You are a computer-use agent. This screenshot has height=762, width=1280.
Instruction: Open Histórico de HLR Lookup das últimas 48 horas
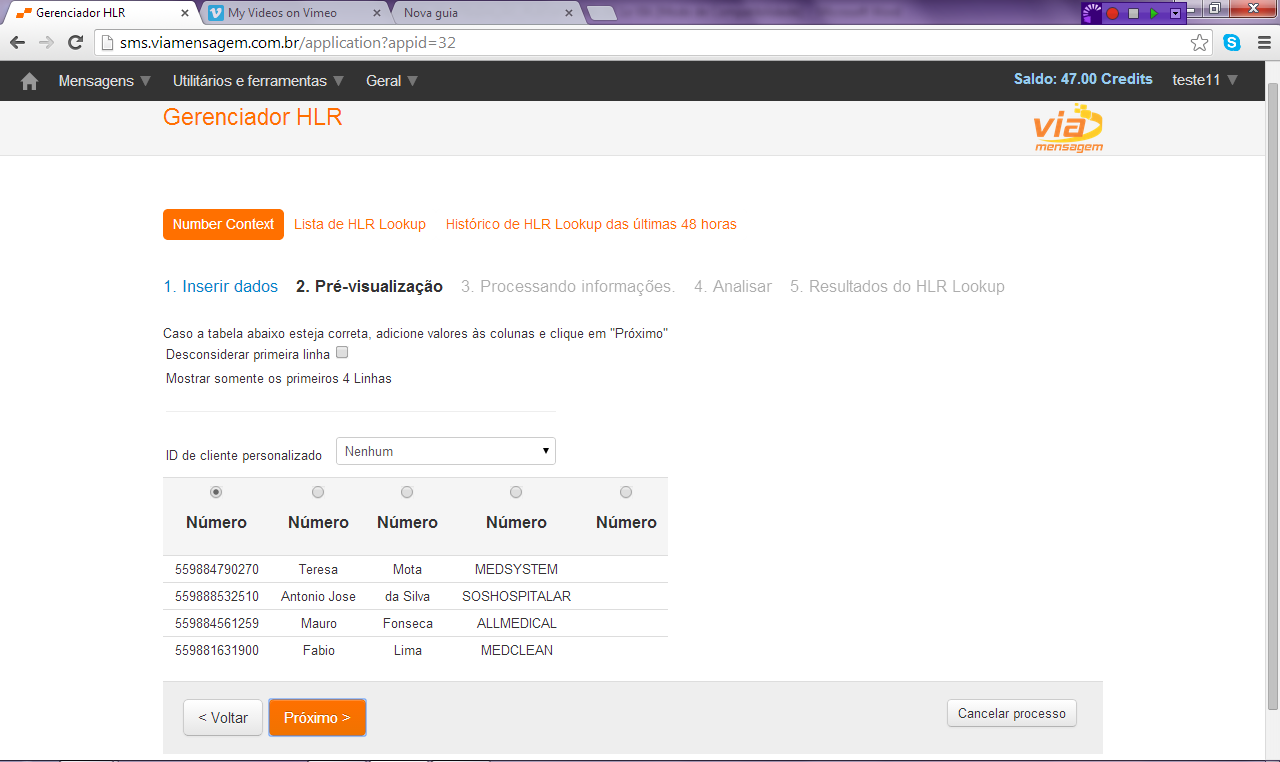pos(591,224)
